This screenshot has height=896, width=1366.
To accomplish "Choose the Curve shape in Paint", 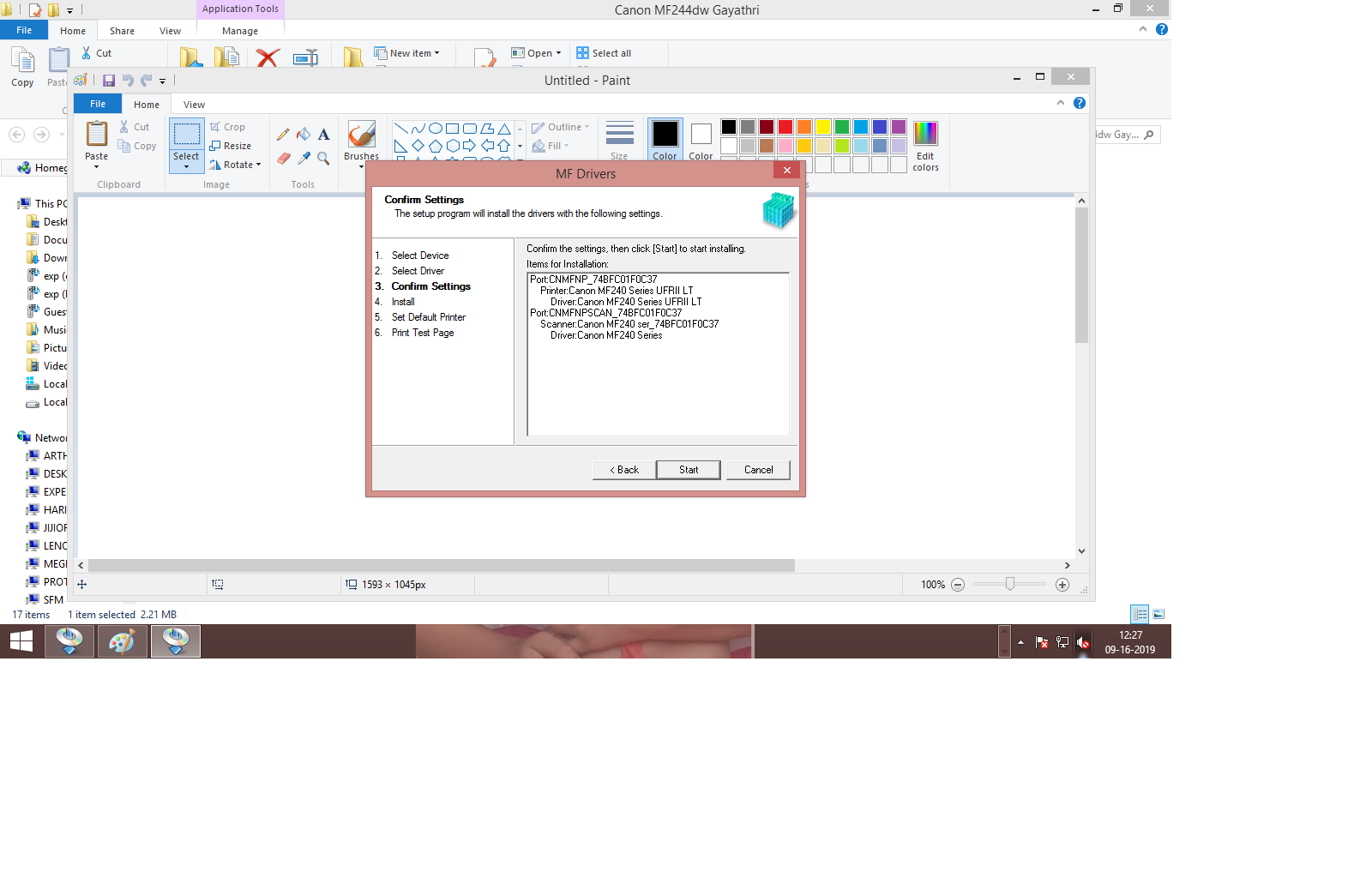I will click(x=418, y=129).
